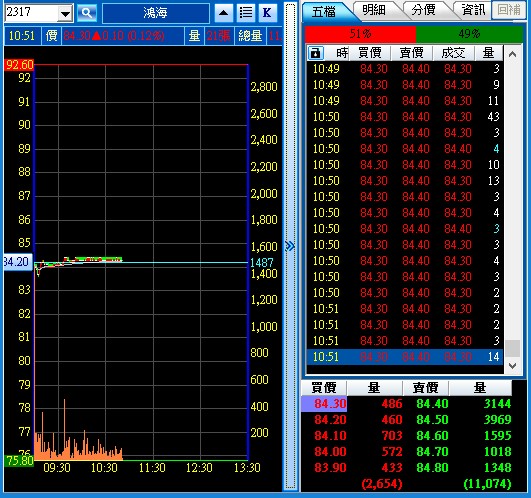
Task: Click the tick list scrollbar thumb
Action: point(512,348)
